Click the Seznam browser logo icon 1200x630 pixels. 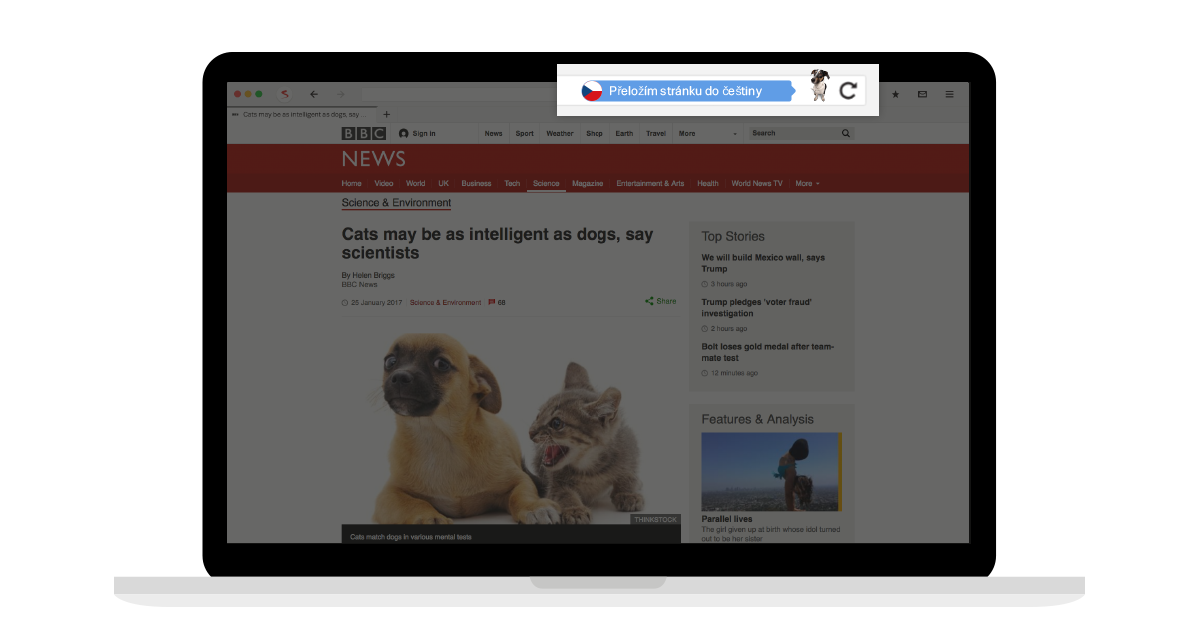285,94
